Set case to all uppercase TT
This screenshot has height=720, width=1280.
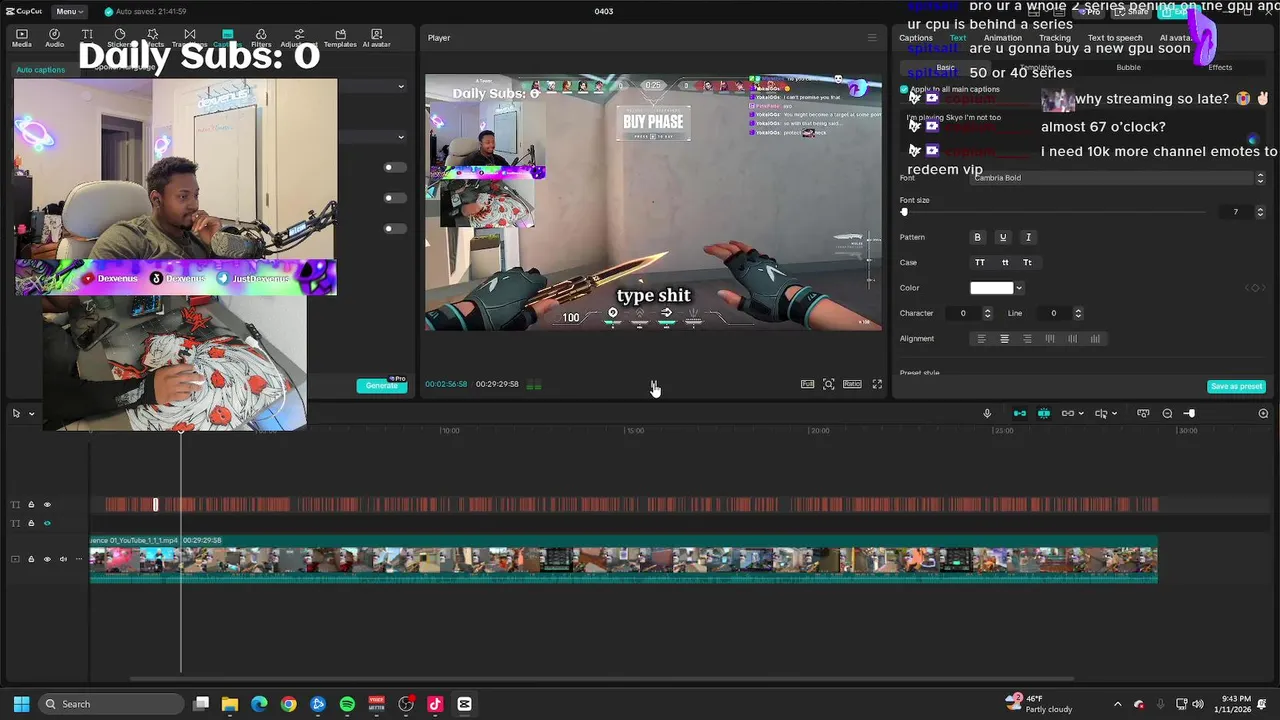[x=980, y=262]
